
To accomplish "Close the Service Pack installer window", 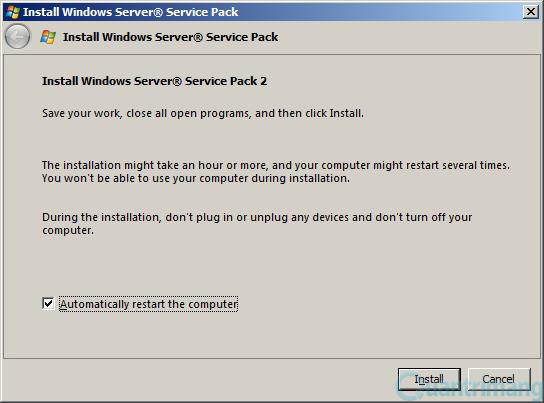I will point(530,12).
